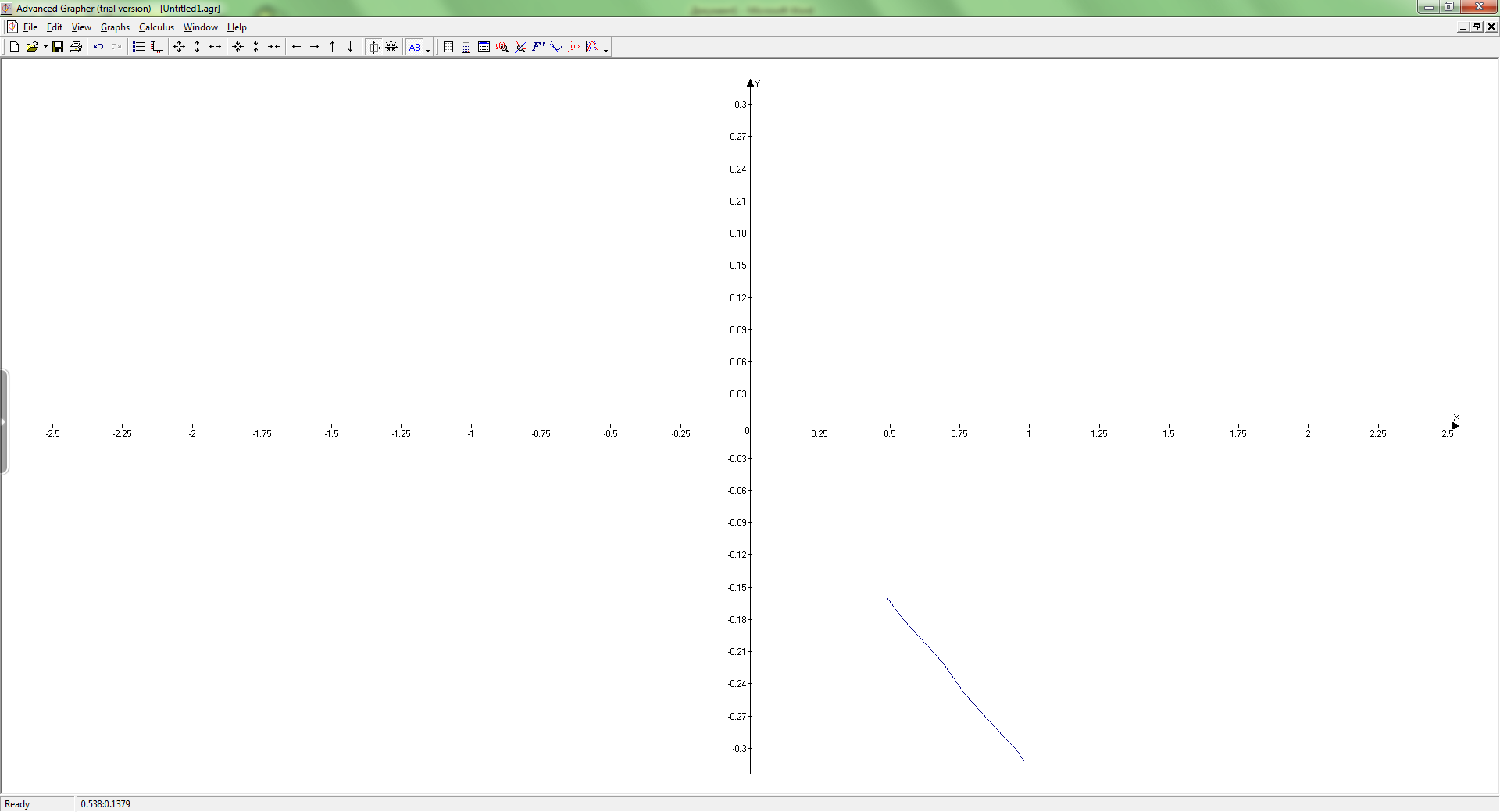
Task: Move the view down
Action: coord(351,47)
